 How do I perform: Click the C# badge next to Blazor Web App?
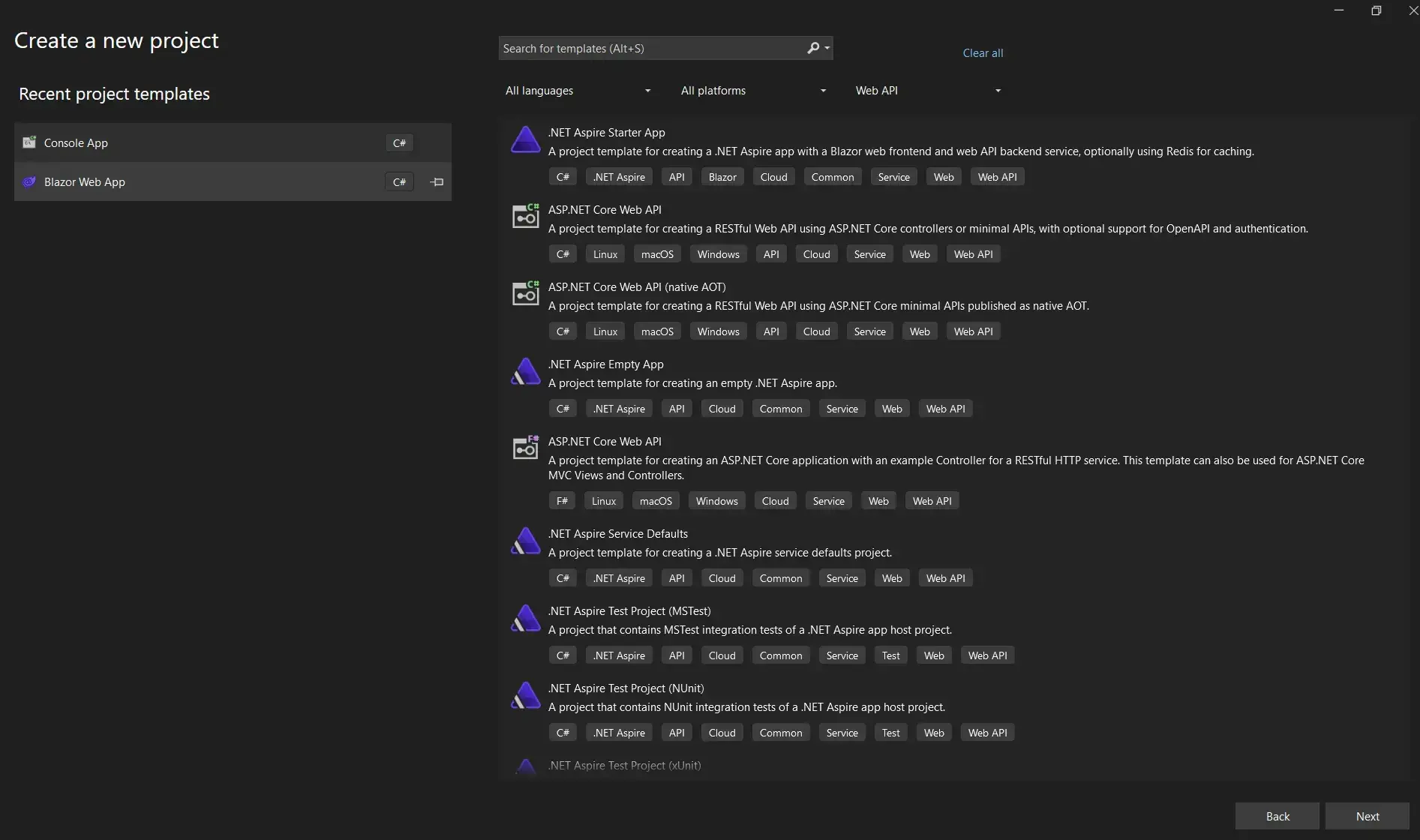(399, 182)
